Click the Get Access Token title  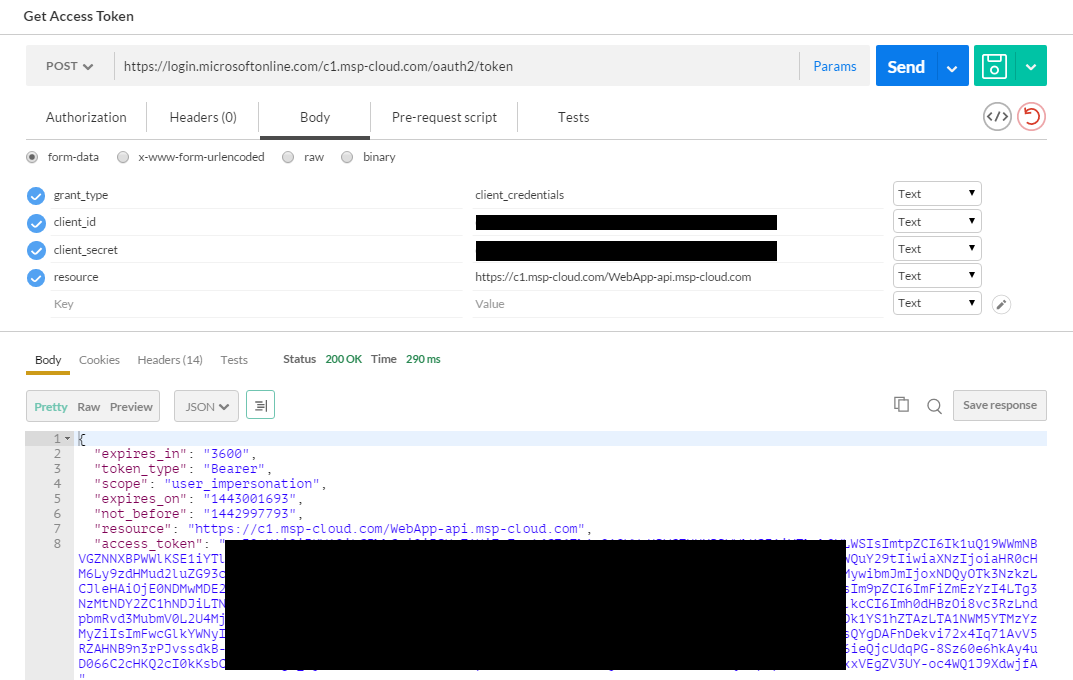coord(79,16)
